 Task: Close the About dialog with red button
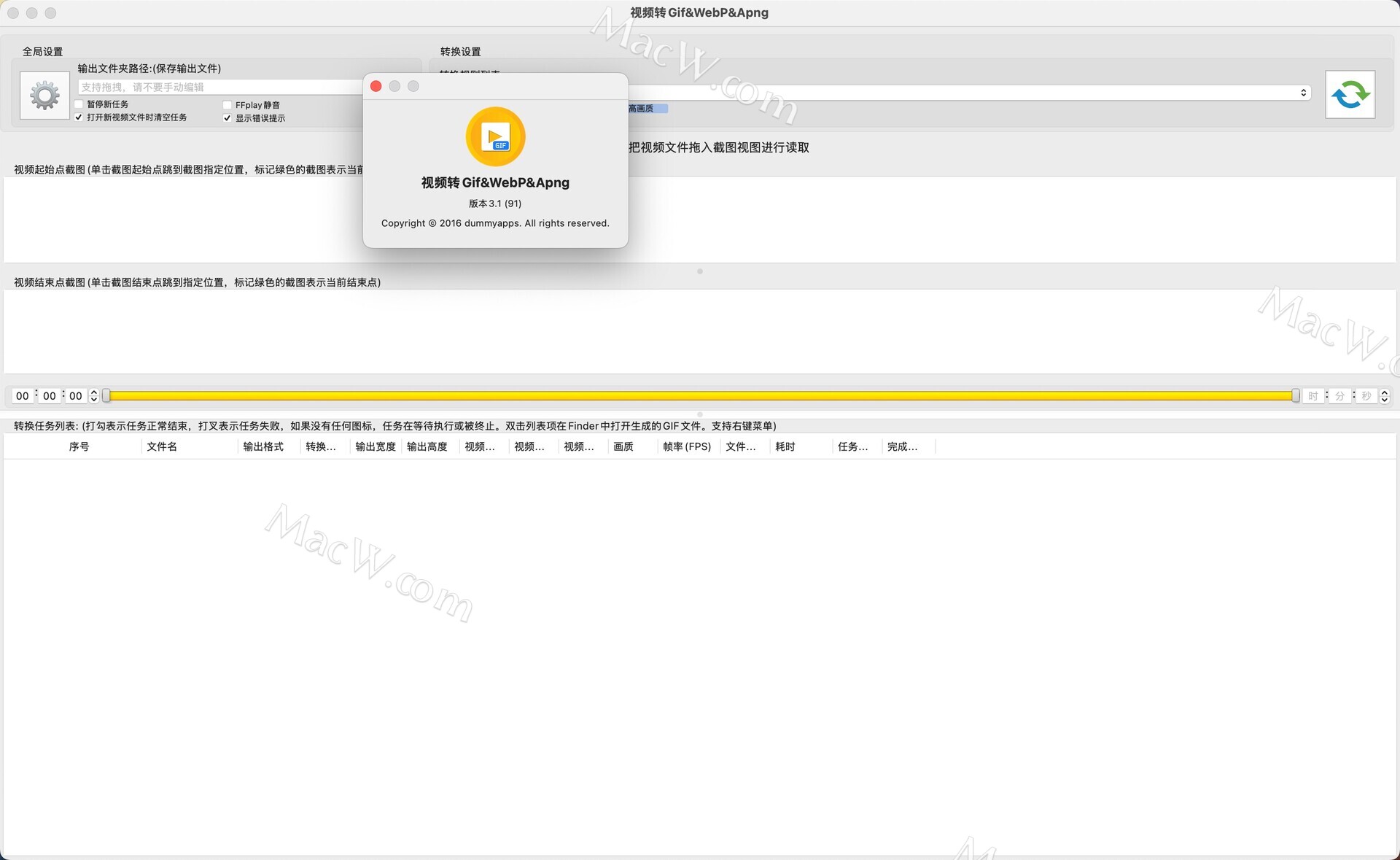tap(376, 86)
